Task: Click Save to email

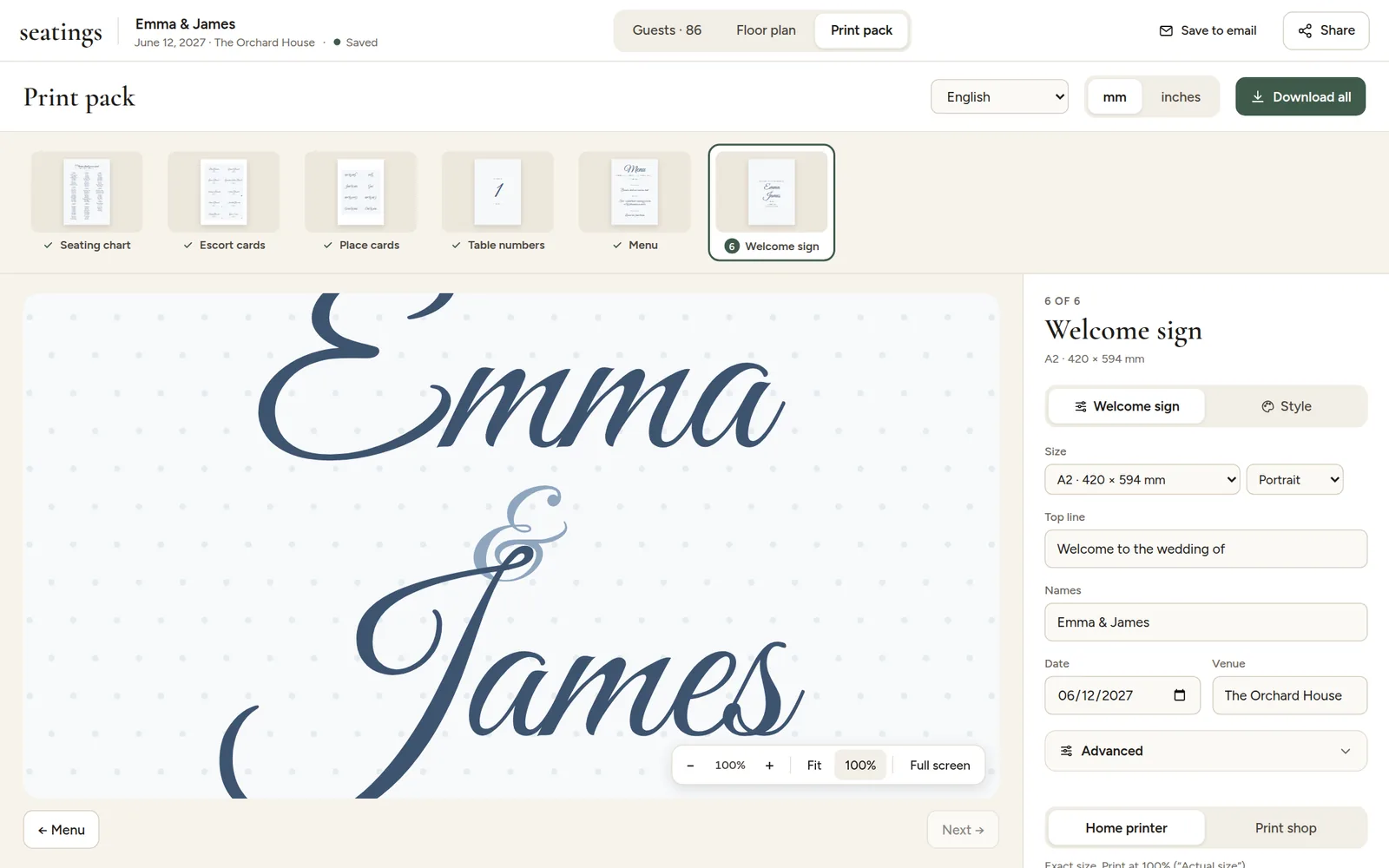Action: 1208,30
